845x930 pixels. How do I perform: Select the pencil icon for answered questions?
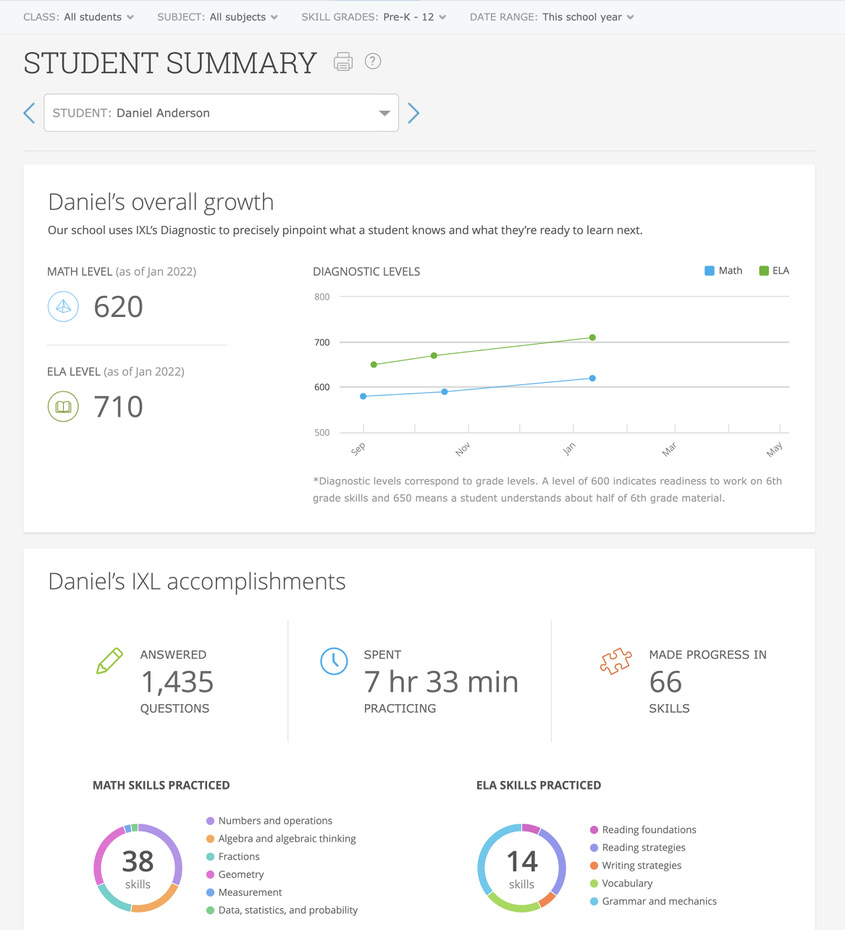(110, 660)
